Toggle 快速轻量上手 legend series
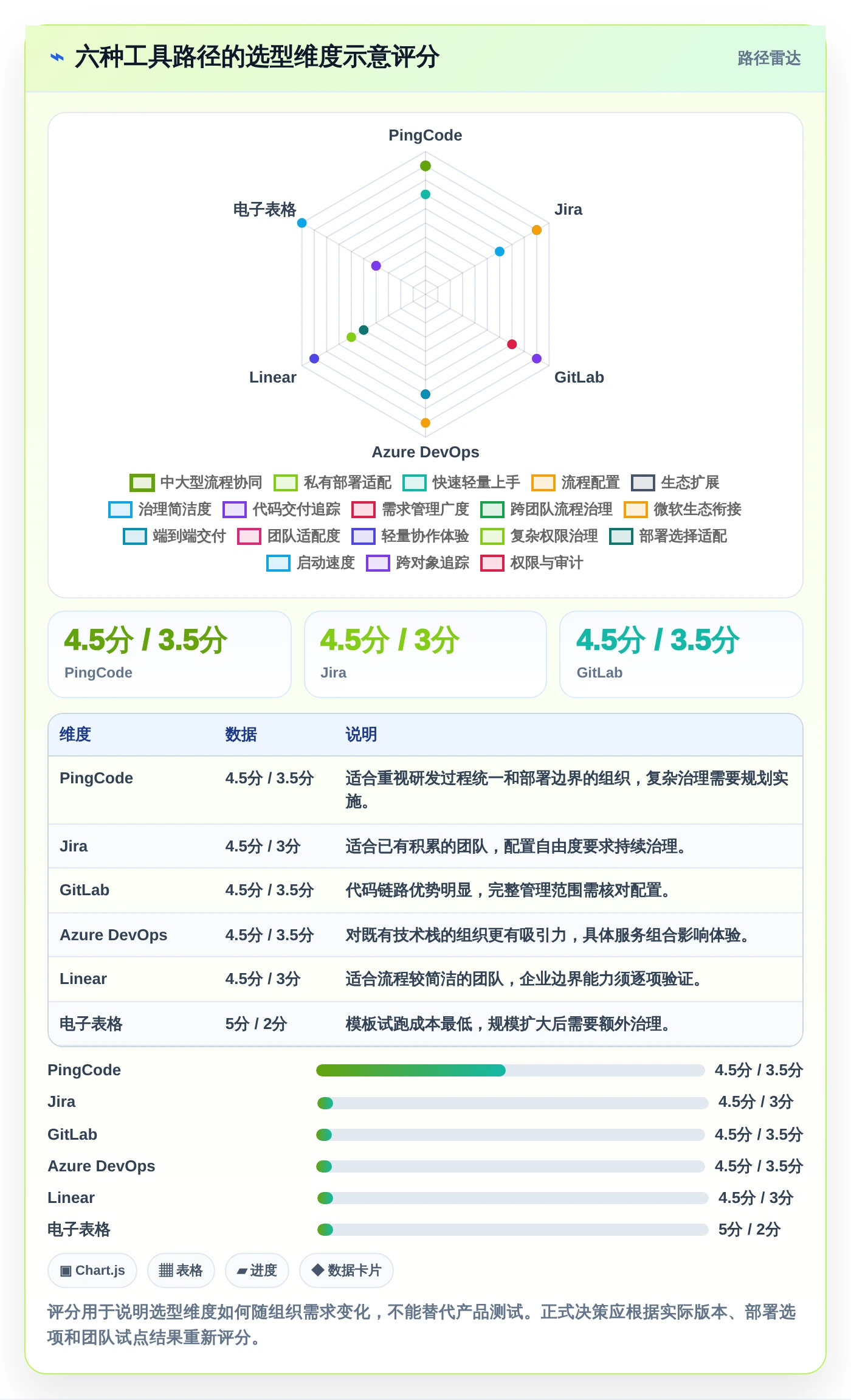Viewport: 851px width, 1400px height. [x=461, y=482]
